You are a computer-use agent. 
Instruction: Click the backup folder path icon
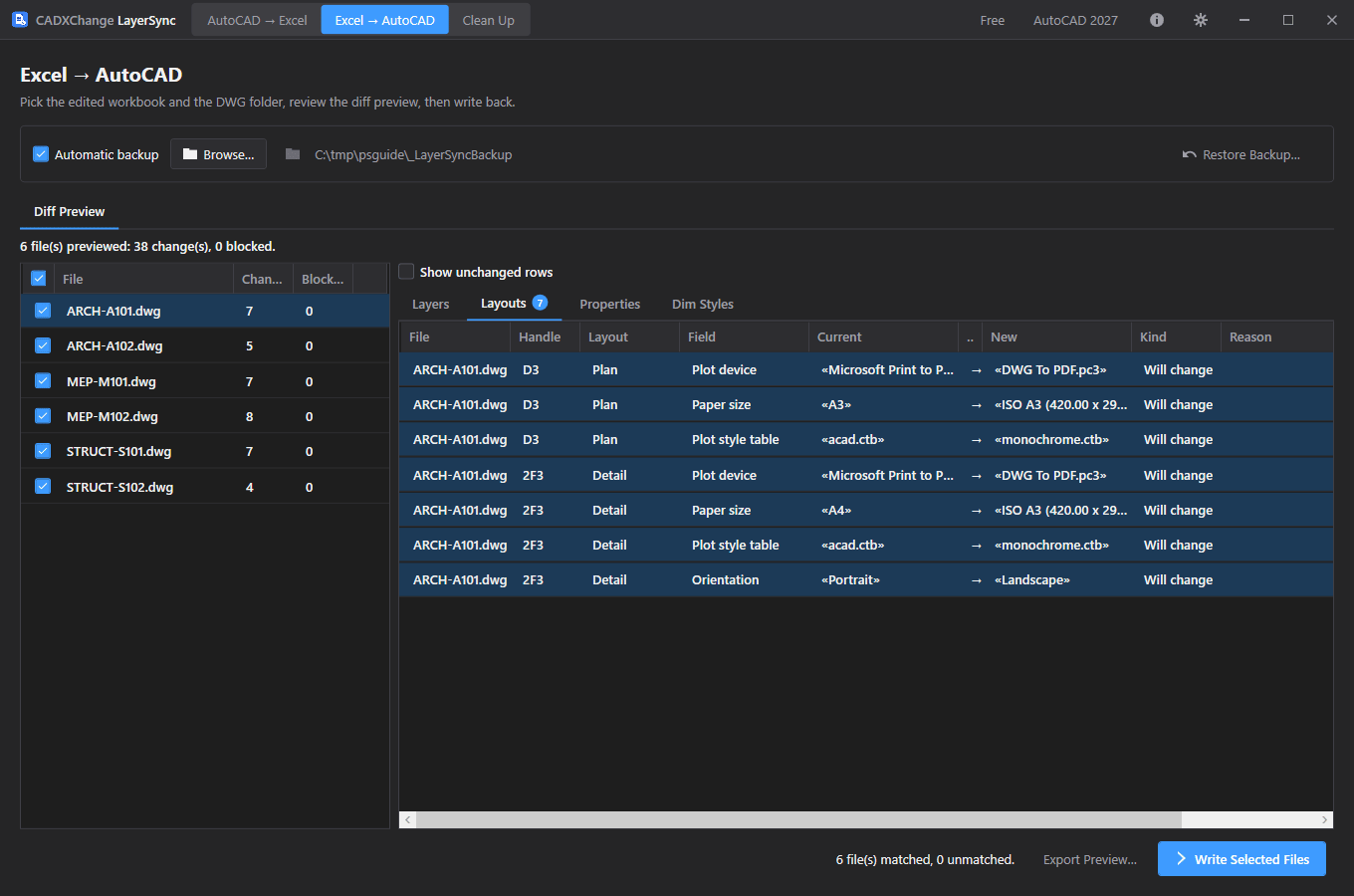click(293, 154)
